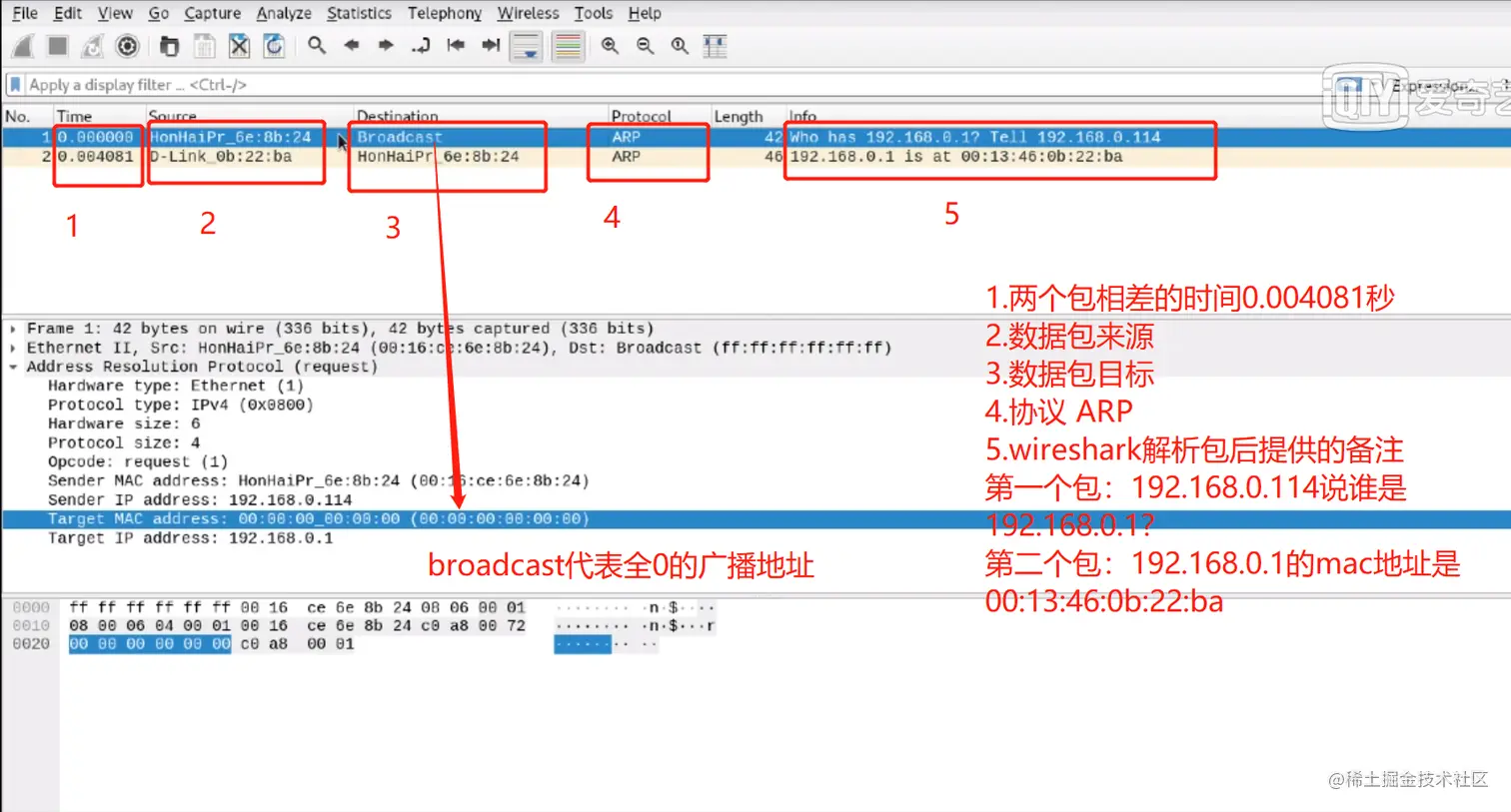Open the Capture menu
Viewport: 1511px width, 812px height.
(212, 13)
